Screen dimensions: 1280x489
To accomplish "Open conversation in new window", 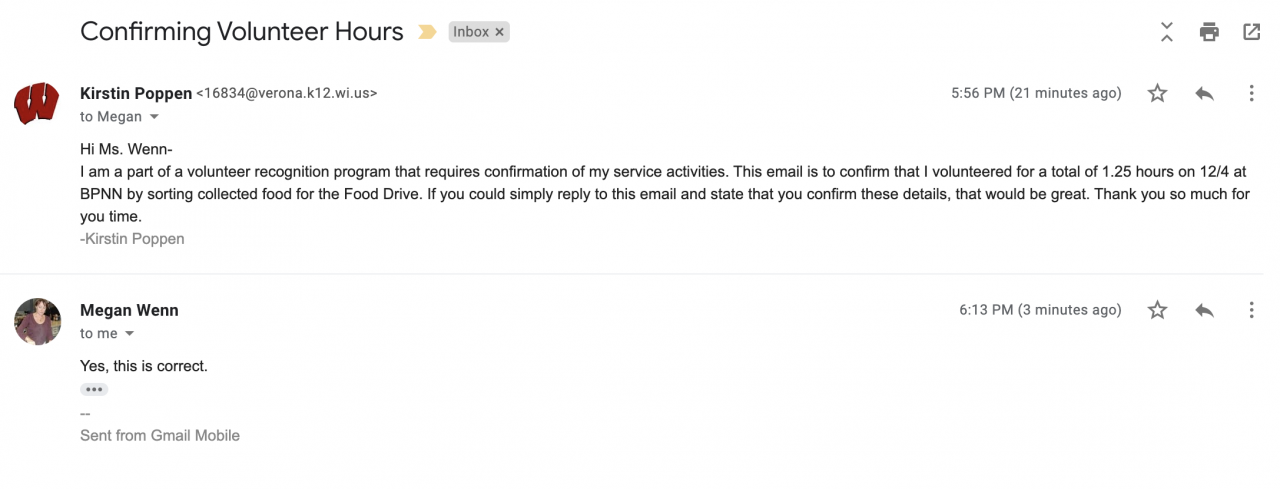I will (x=1251, y=32).
